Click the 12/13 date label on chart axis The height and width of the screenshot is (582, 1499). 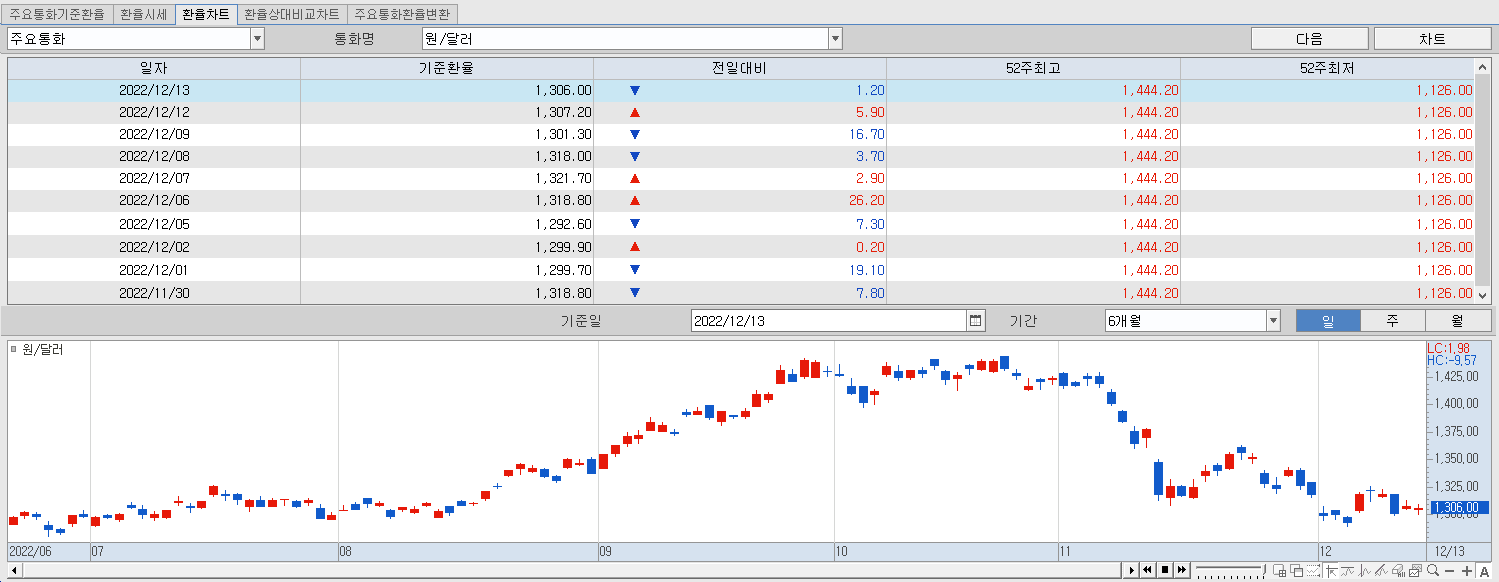1448,552
